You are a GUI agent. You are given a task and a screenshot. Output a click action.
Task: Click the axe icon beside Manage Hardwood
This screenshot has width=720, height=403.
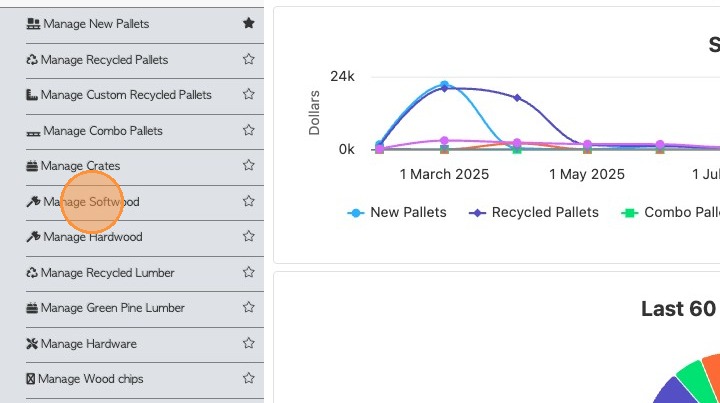[x=32, y=237]
